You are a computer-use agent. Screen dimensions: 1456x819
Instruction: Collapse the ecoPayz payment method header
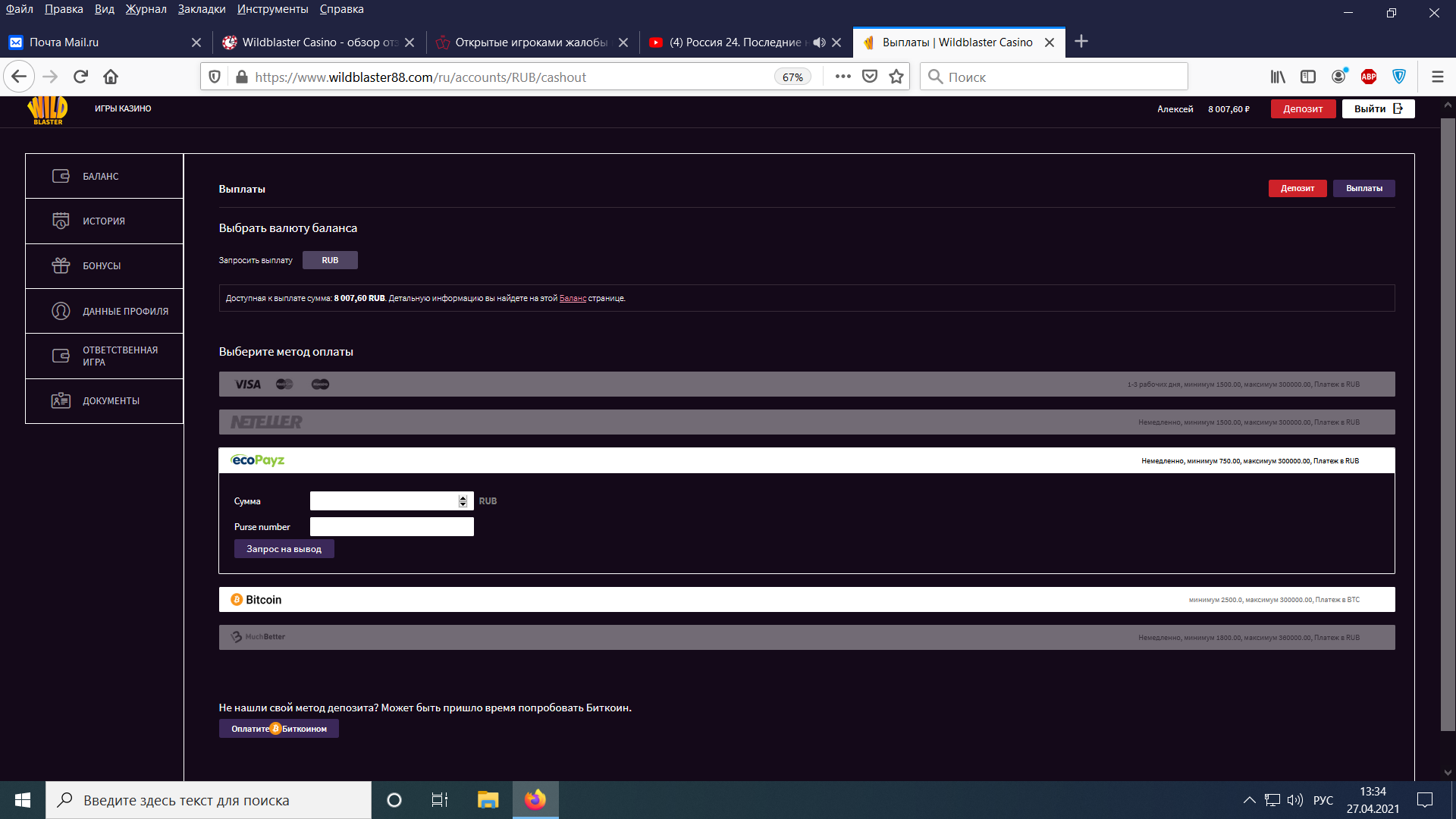click(807, 460)
